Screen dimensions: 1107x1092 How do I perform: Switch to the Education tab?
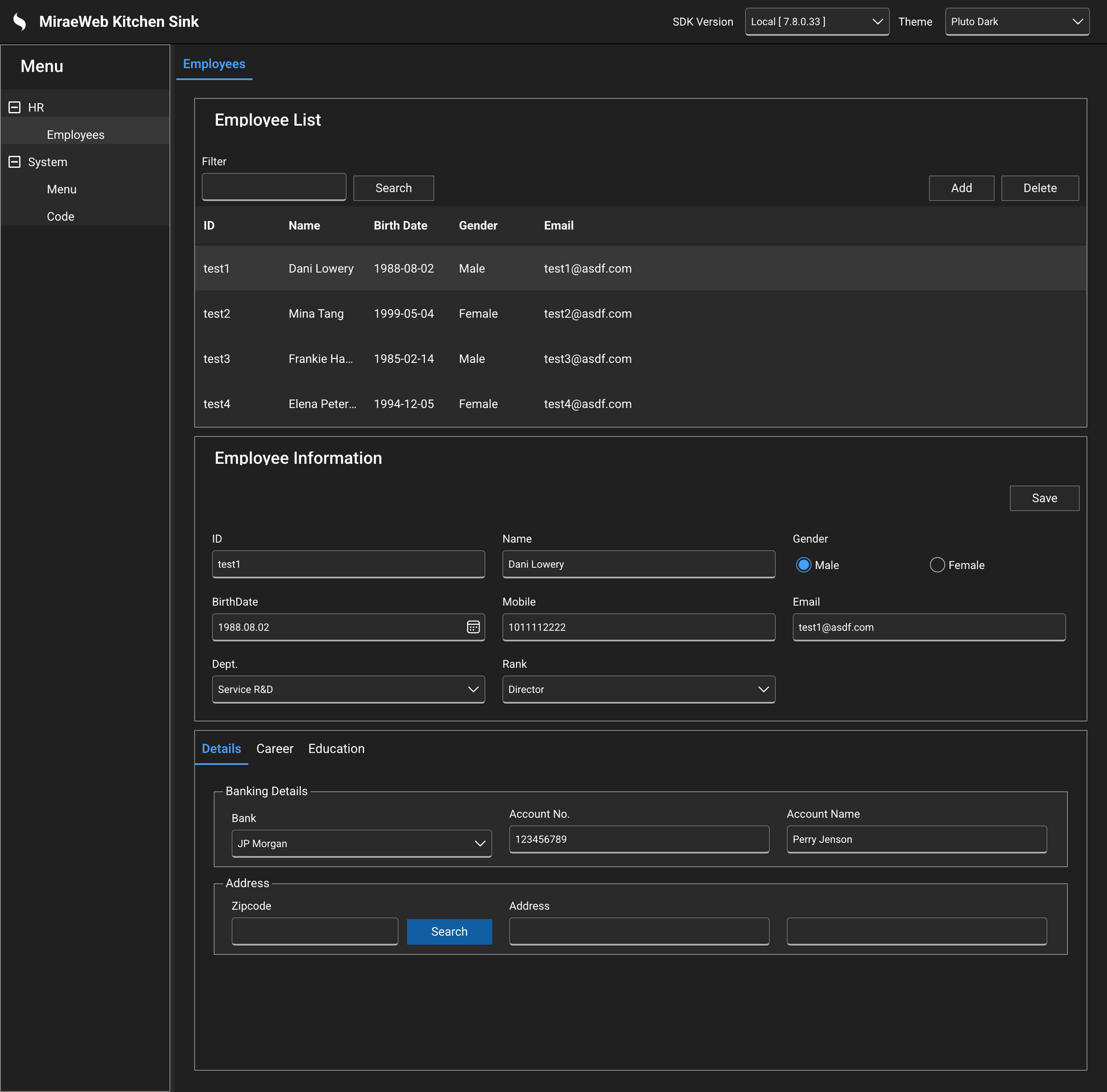click(336, 749)
